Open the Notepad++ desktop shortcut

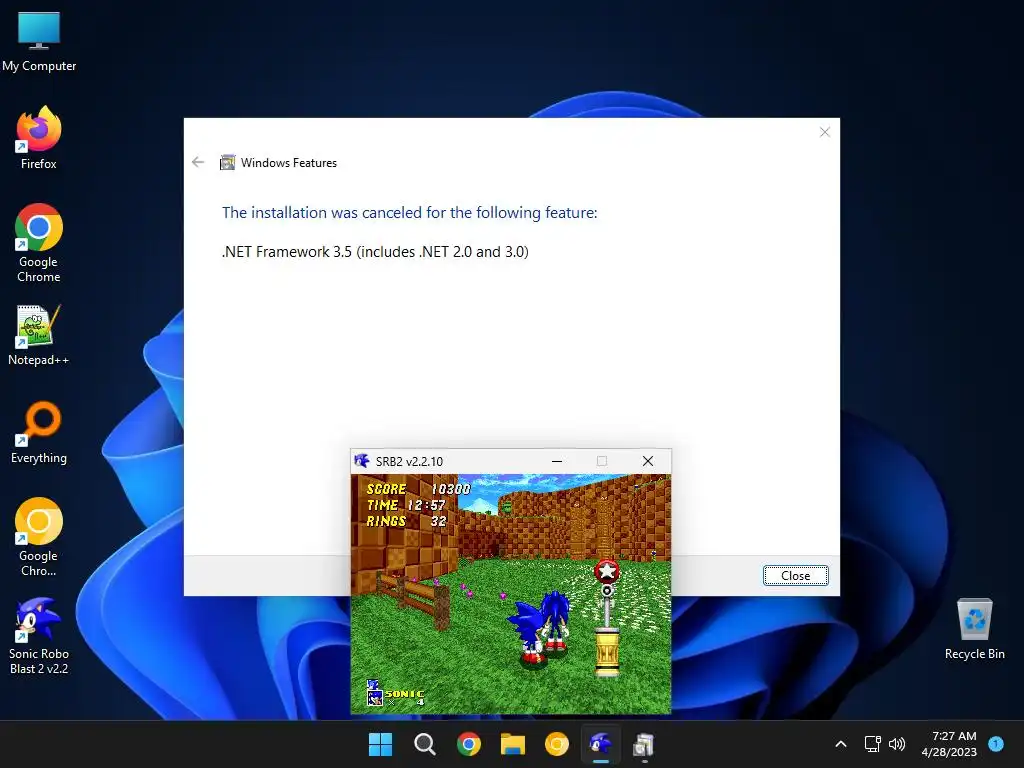(39, 335)
